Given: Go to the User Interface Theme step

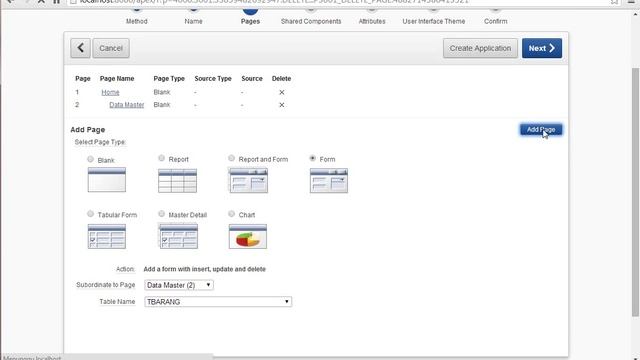Looking at the screenshot, I should 433,21.
